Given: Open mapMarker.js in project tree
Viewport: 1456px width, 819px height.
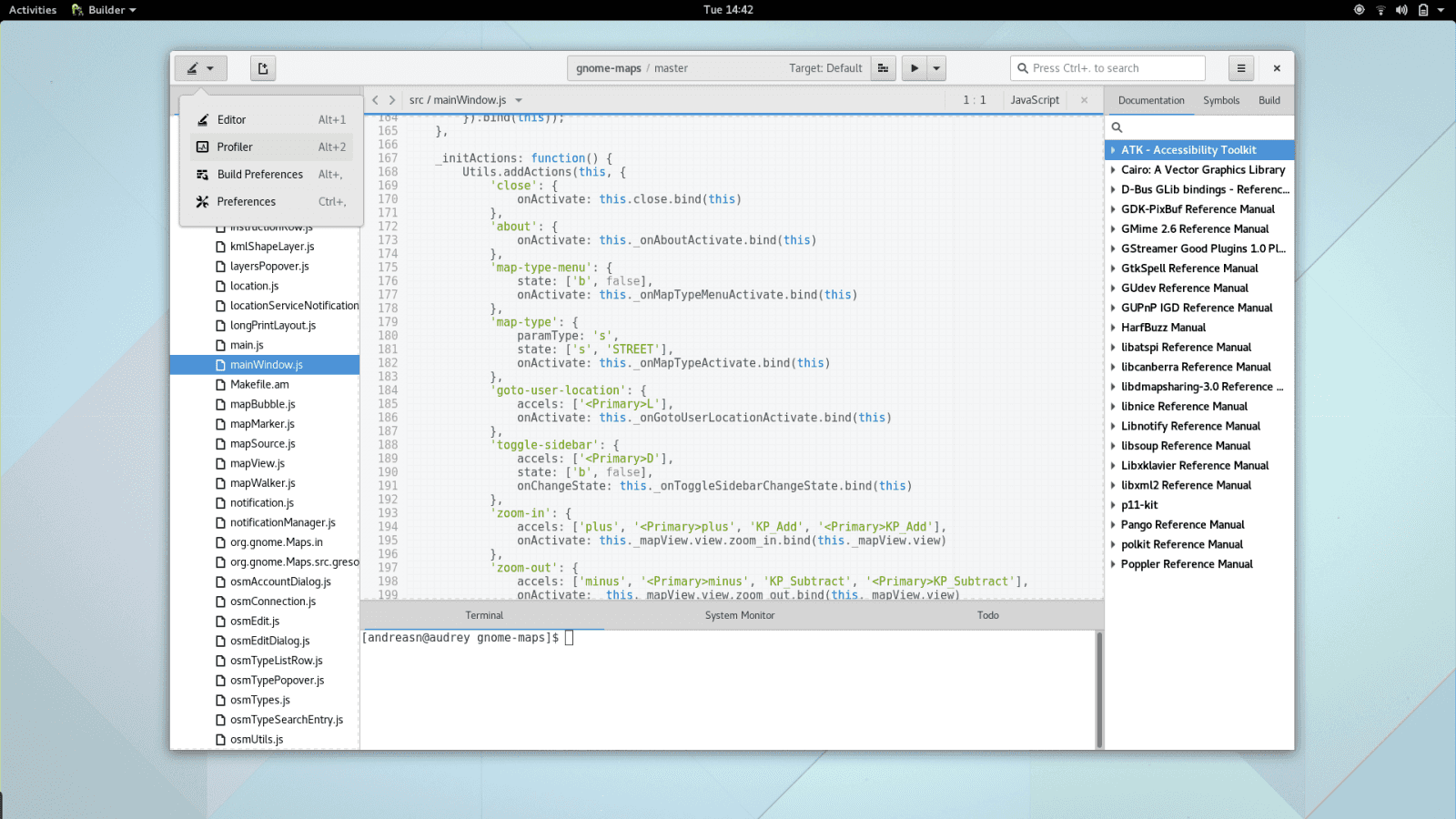Looking at the screenshot, I should coord(262,424).
